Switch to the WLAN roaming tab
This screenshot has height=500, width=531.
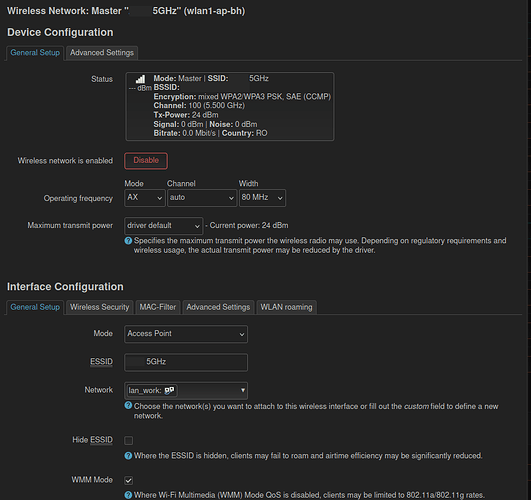click(x=286, y=307)
